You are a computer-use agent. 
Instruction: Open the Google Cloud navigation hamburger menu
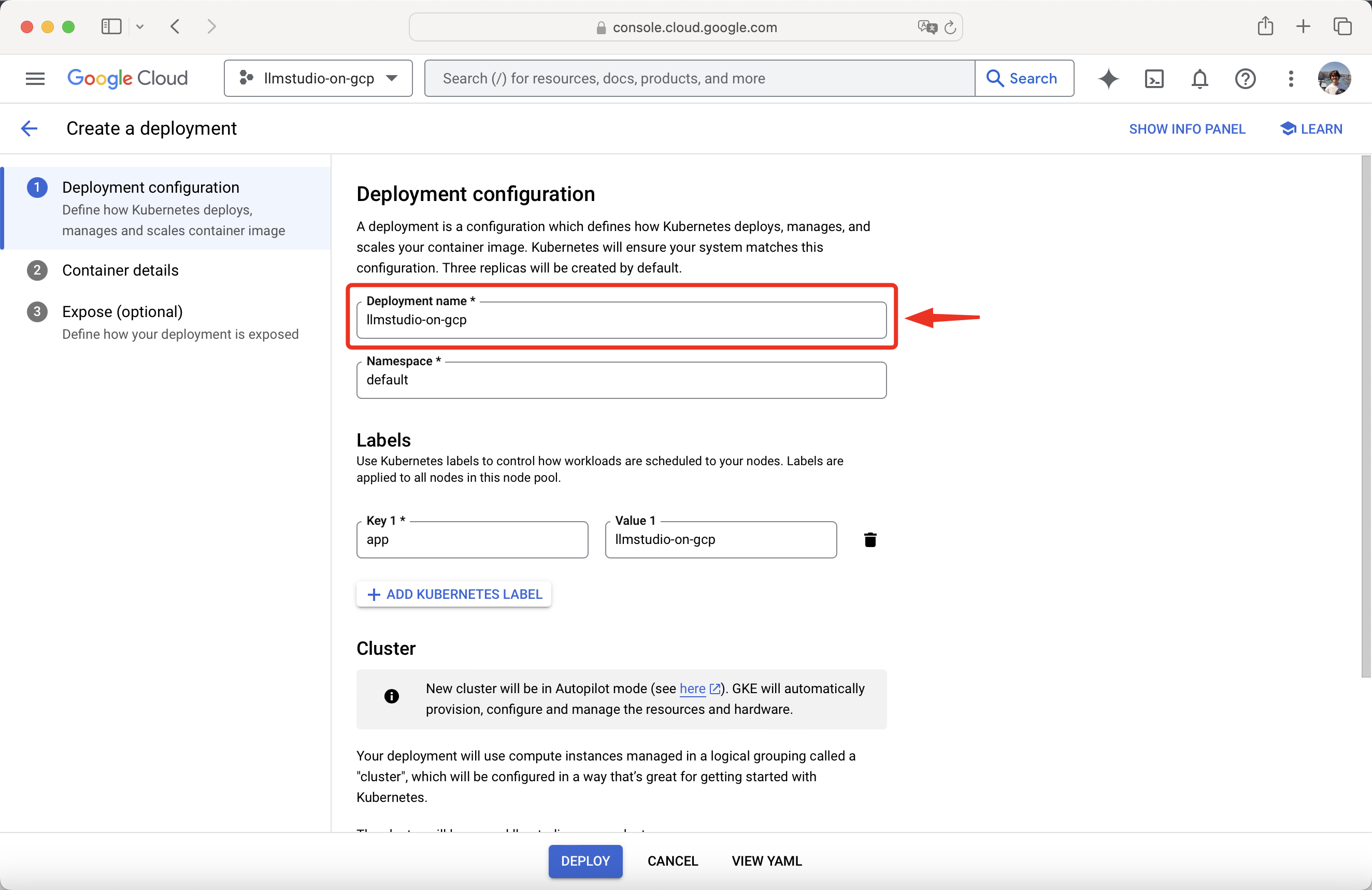(35, 78)
